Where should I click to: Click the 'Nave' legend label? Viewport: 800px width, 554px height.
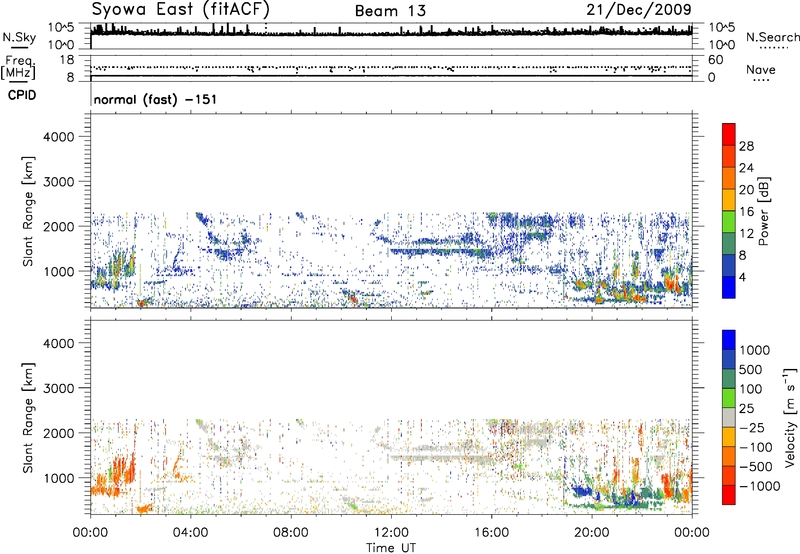[761, 70]
